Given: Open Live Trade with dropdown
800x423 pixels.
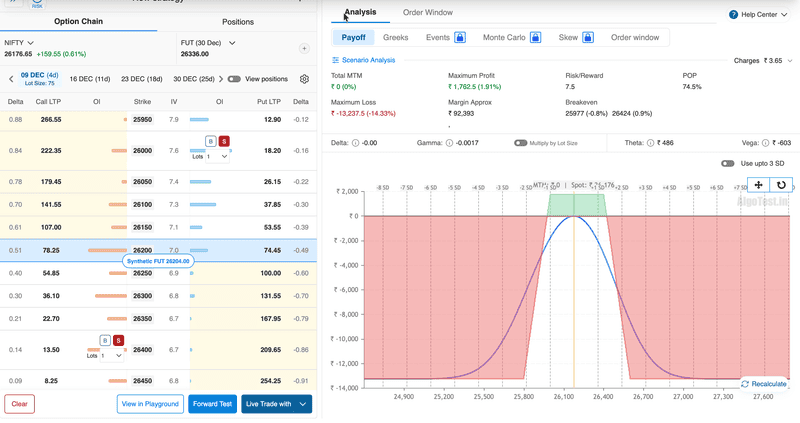Looking at the screenshot, I should (x=303, y=404).
